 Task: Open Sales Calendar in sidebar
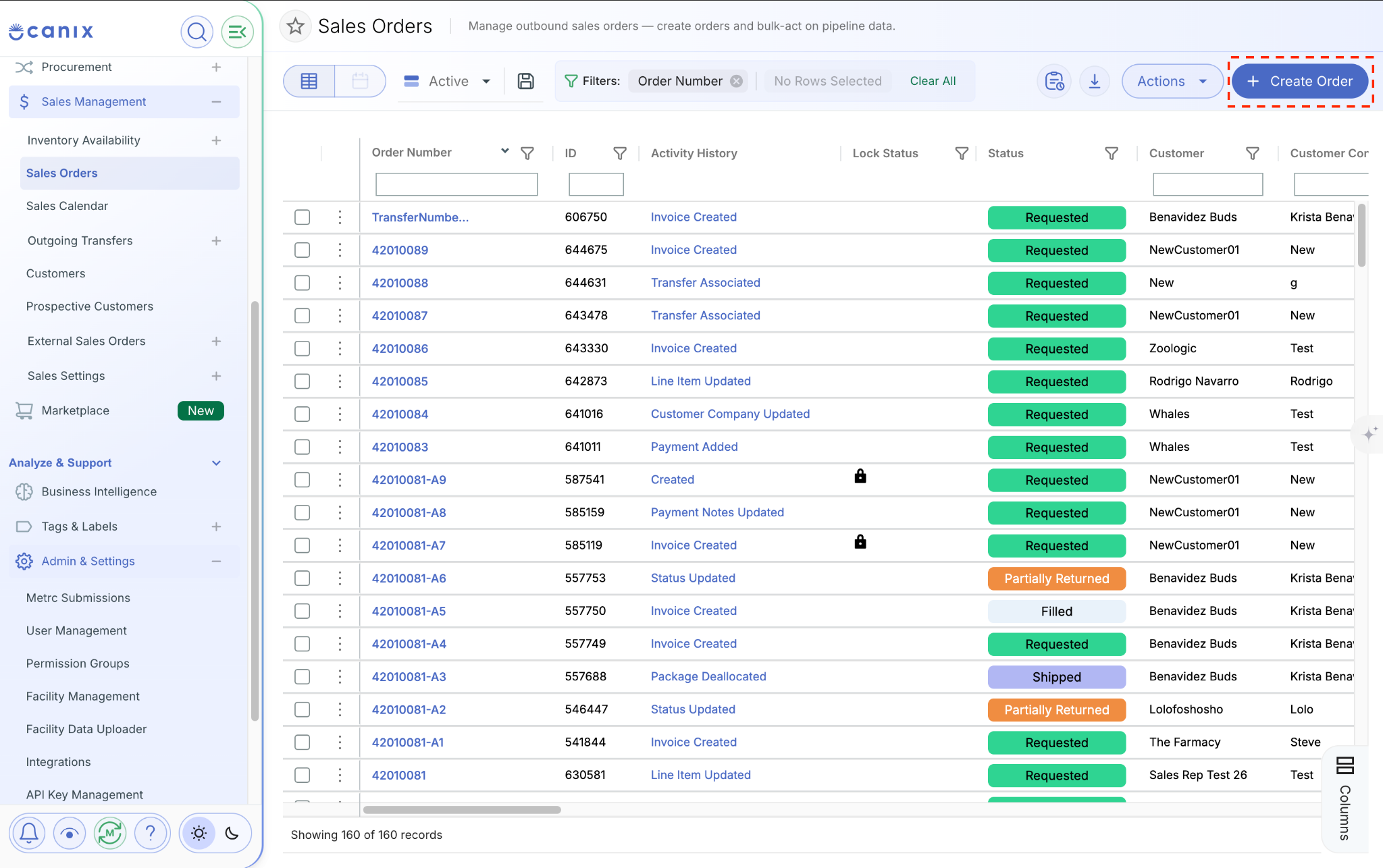click(67, 206)
